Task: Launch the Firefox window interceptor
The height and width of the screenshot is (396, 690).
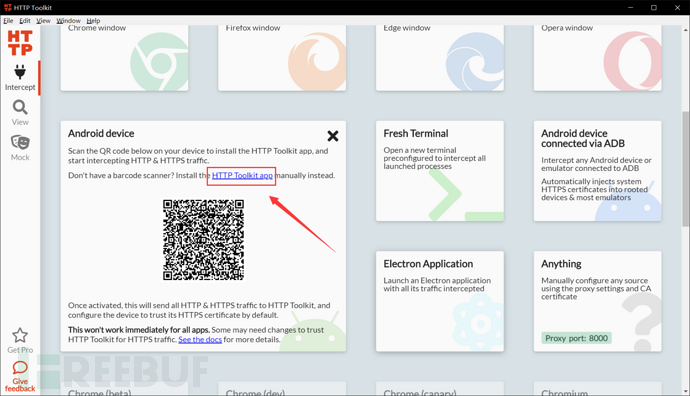Action: tap(282, 58)
